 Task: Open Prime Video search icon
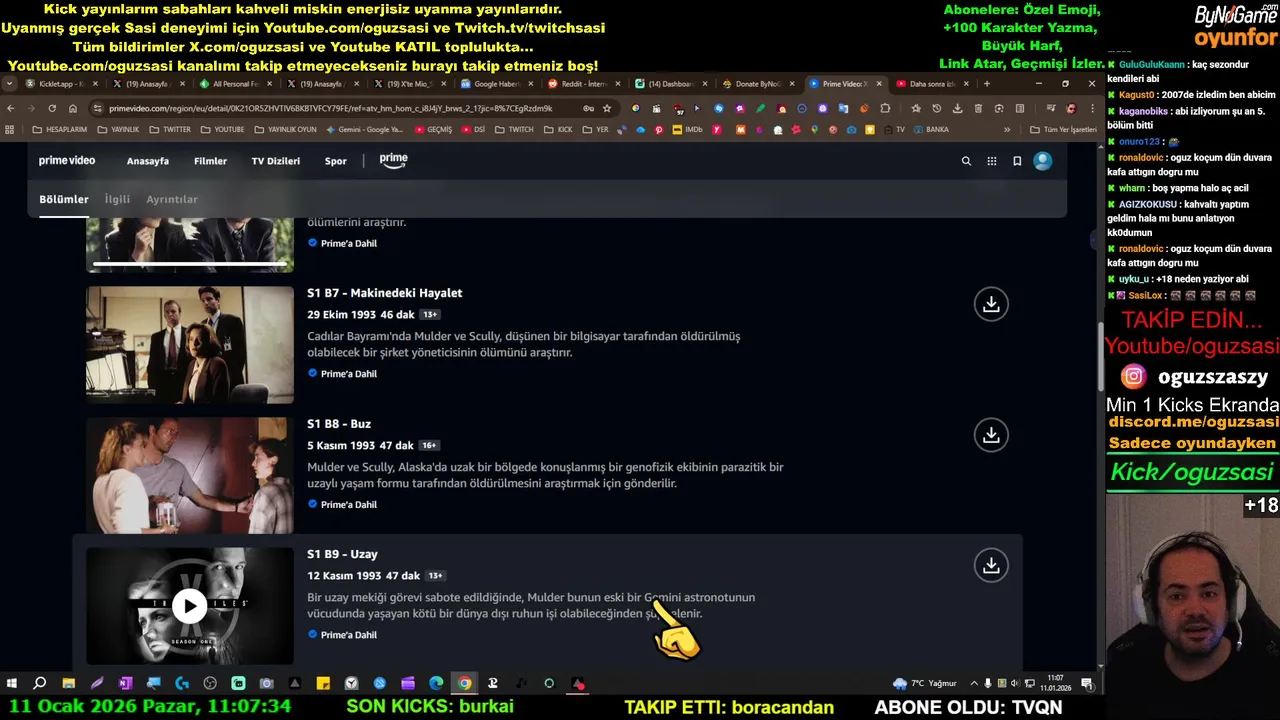pos(966,161)
